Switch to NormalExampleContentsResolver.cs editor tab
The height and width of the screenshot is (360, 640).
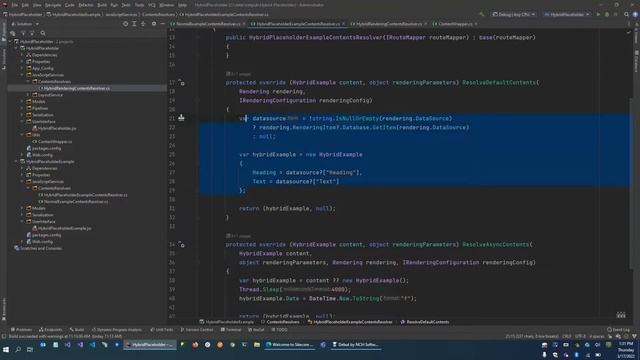pos(207,24)
